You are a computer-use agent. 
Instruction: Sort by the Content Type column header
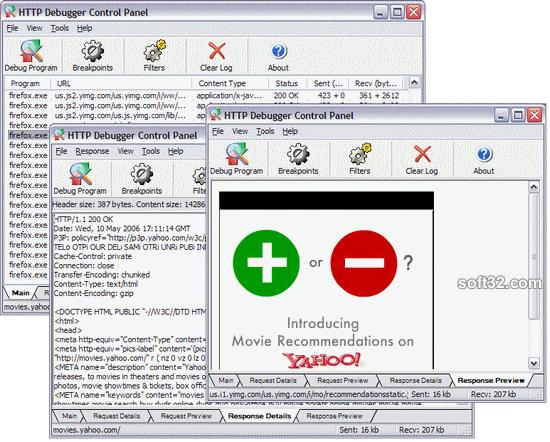pos(230,83)
